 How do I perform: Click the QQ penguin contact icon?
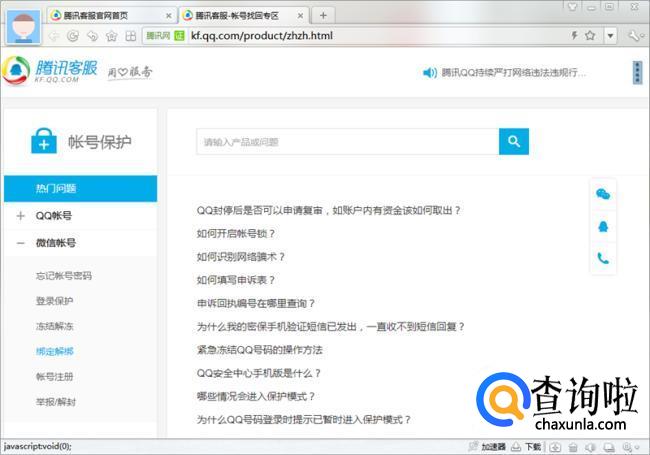[603, 227]
